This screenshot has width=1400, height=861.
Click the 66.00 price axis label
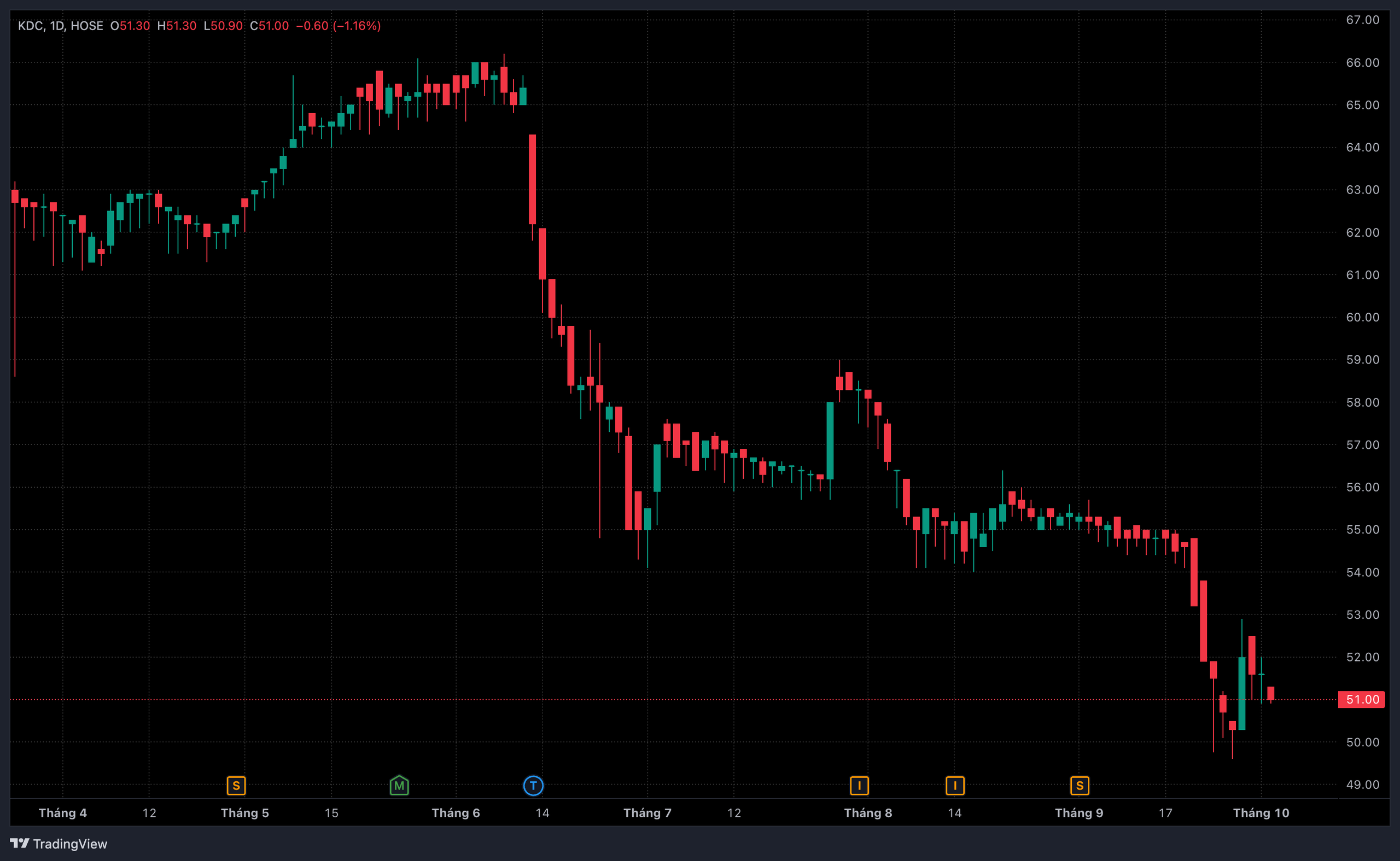click(1362, 63)
